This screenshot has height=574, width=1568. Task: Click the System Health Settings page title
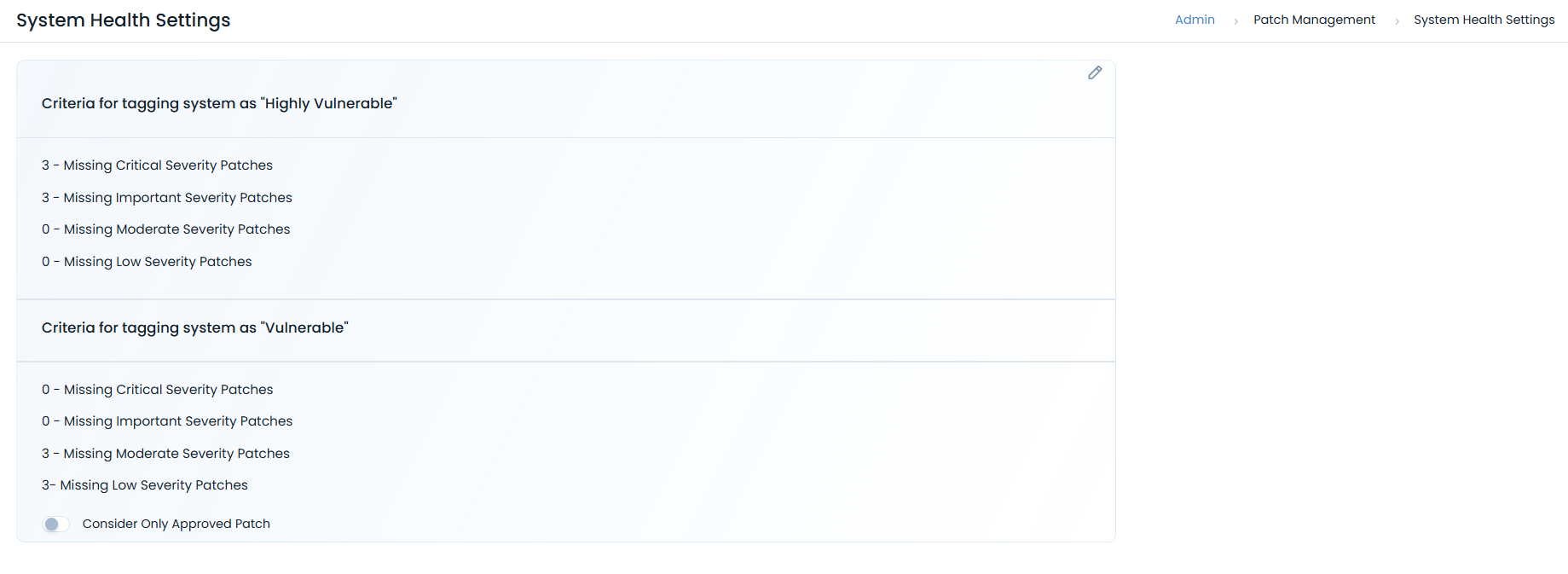point(124,20)
